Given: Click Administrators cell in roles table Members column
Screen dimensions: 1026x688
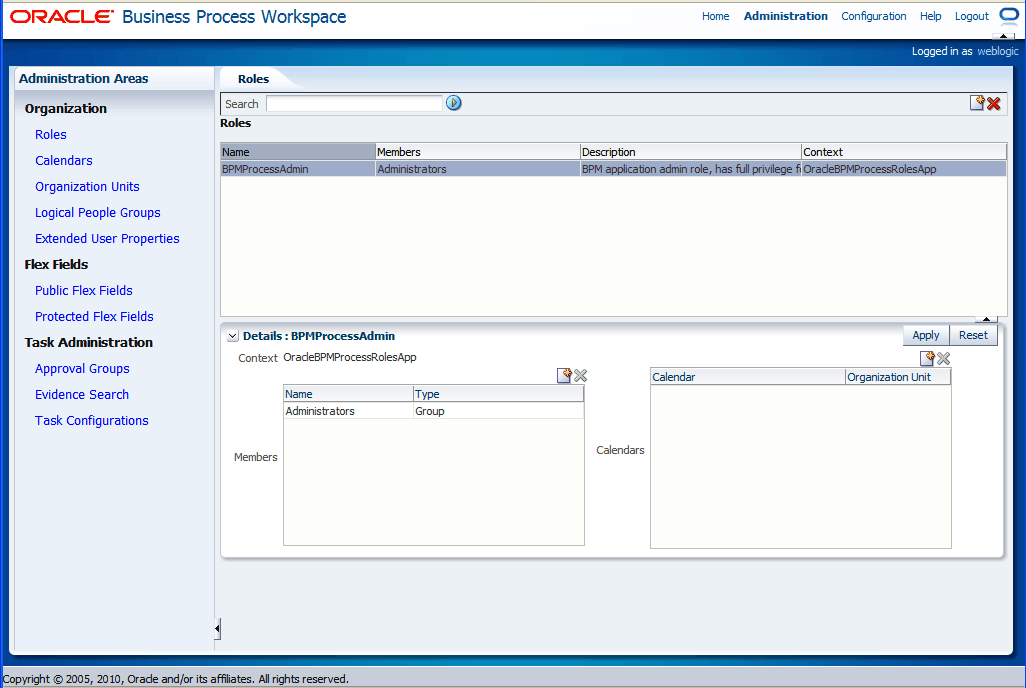Looking at the screenshot, I should (x=478, y=169).
